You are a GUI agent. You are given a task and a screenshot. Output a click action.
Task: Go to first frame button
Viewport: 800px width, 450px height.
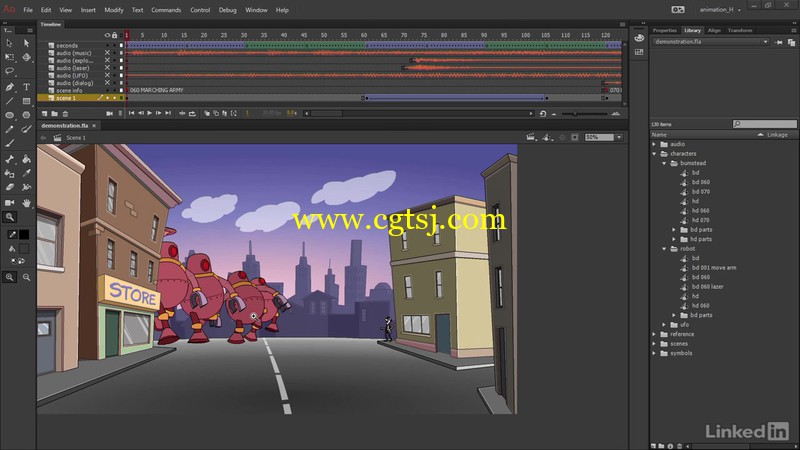pos(131,113)
